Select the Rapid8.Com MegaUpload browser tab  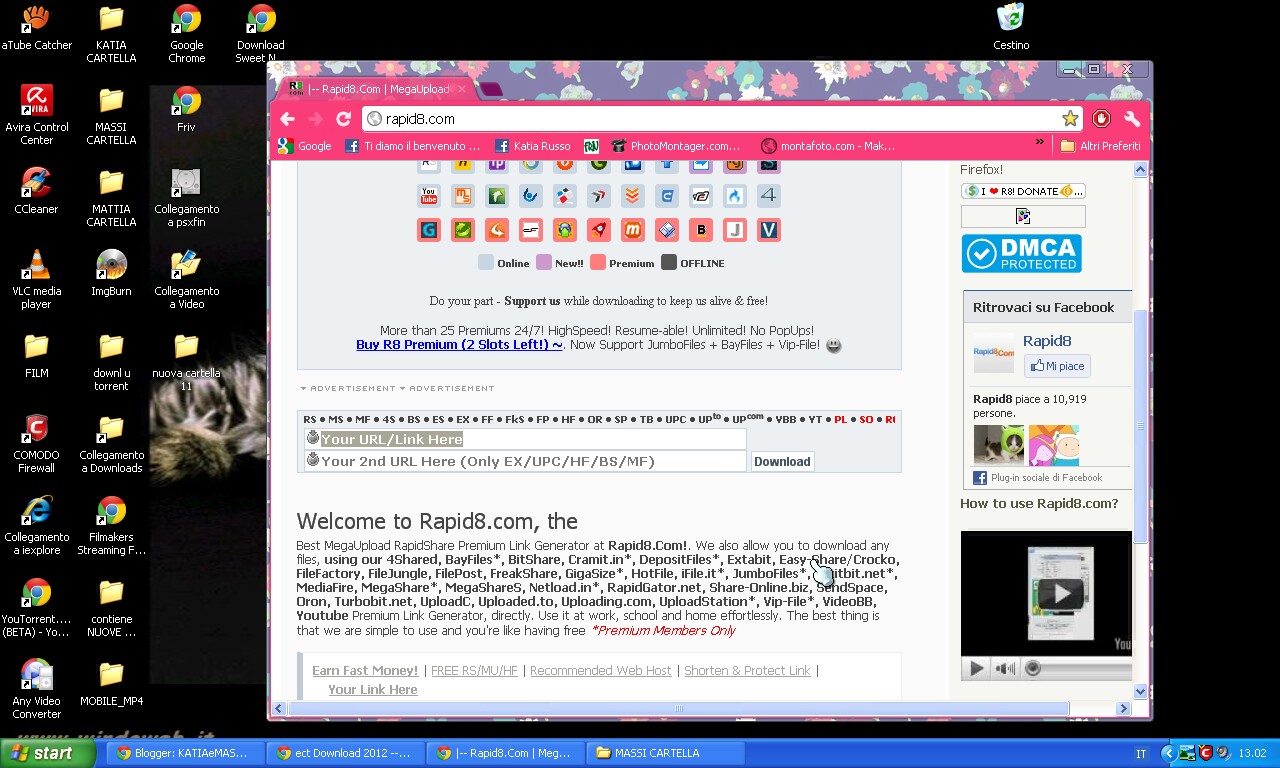point(378,89)
